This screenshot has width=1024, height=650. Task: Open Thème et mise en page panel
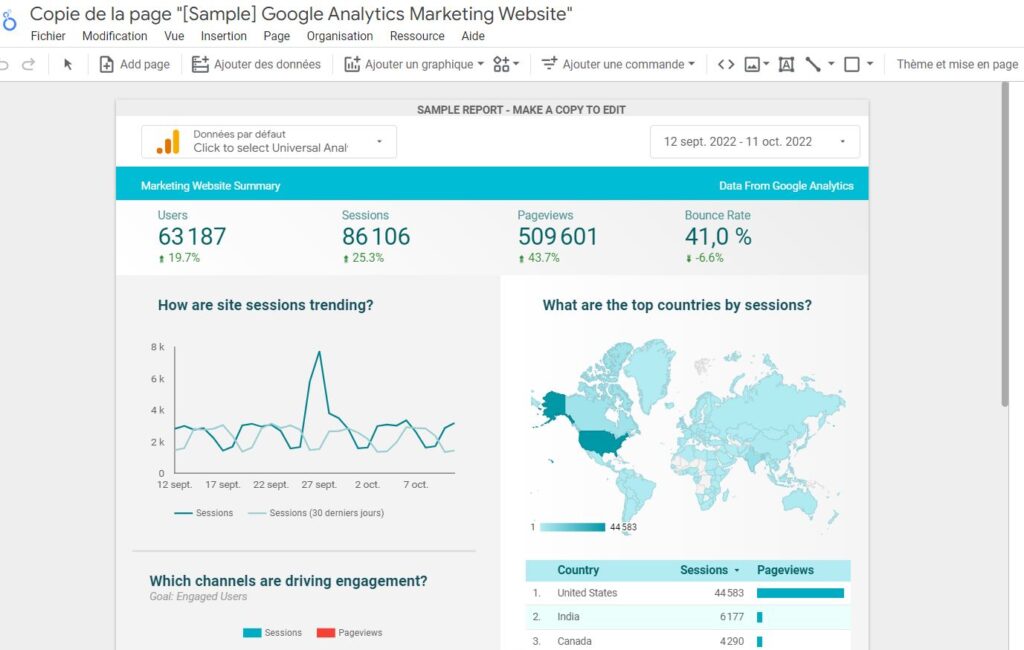pyautogui.click(x=957, y=64)
